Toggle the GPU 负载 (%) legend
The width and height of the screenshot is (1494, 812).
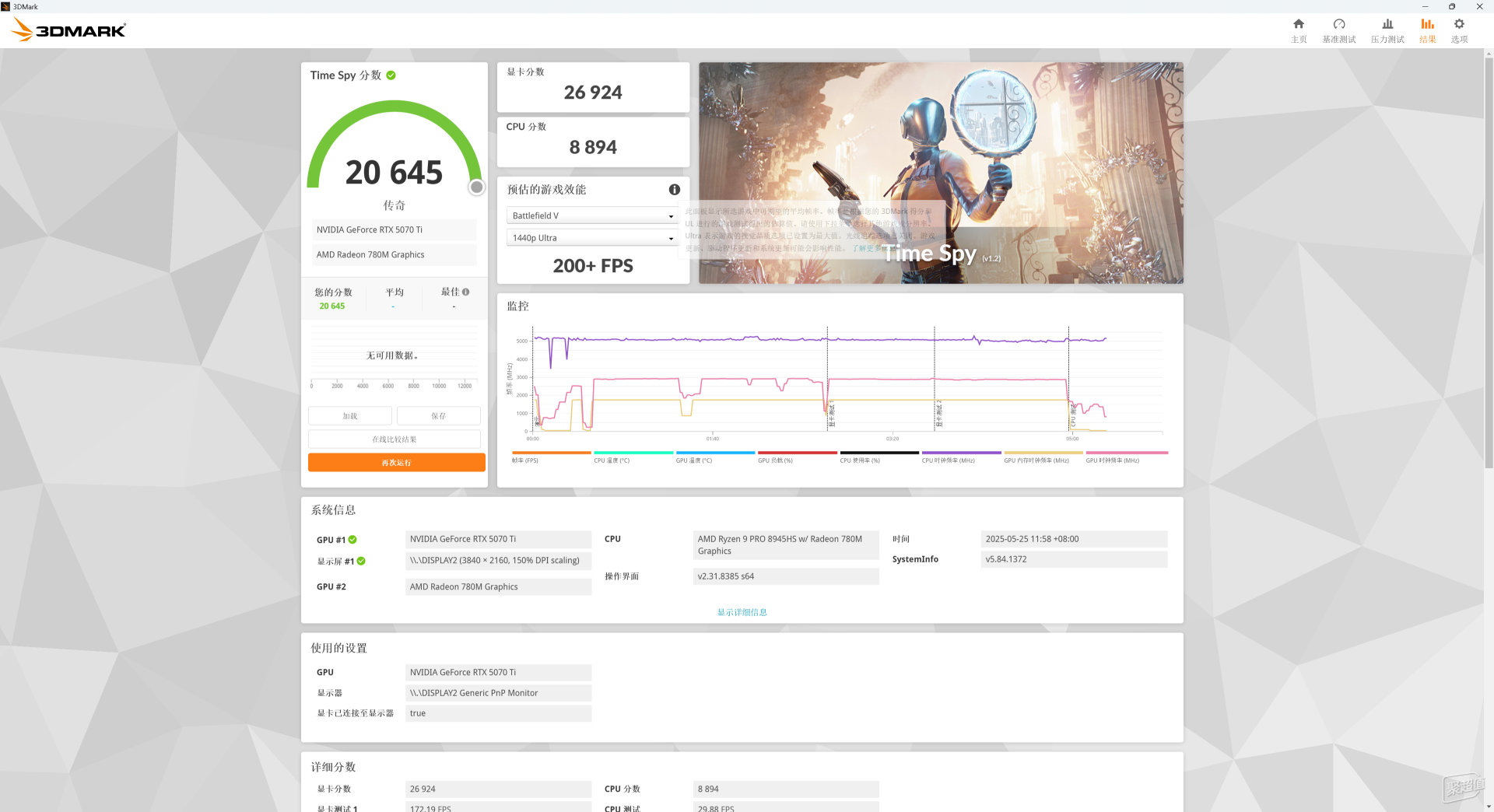pos(798,457)
